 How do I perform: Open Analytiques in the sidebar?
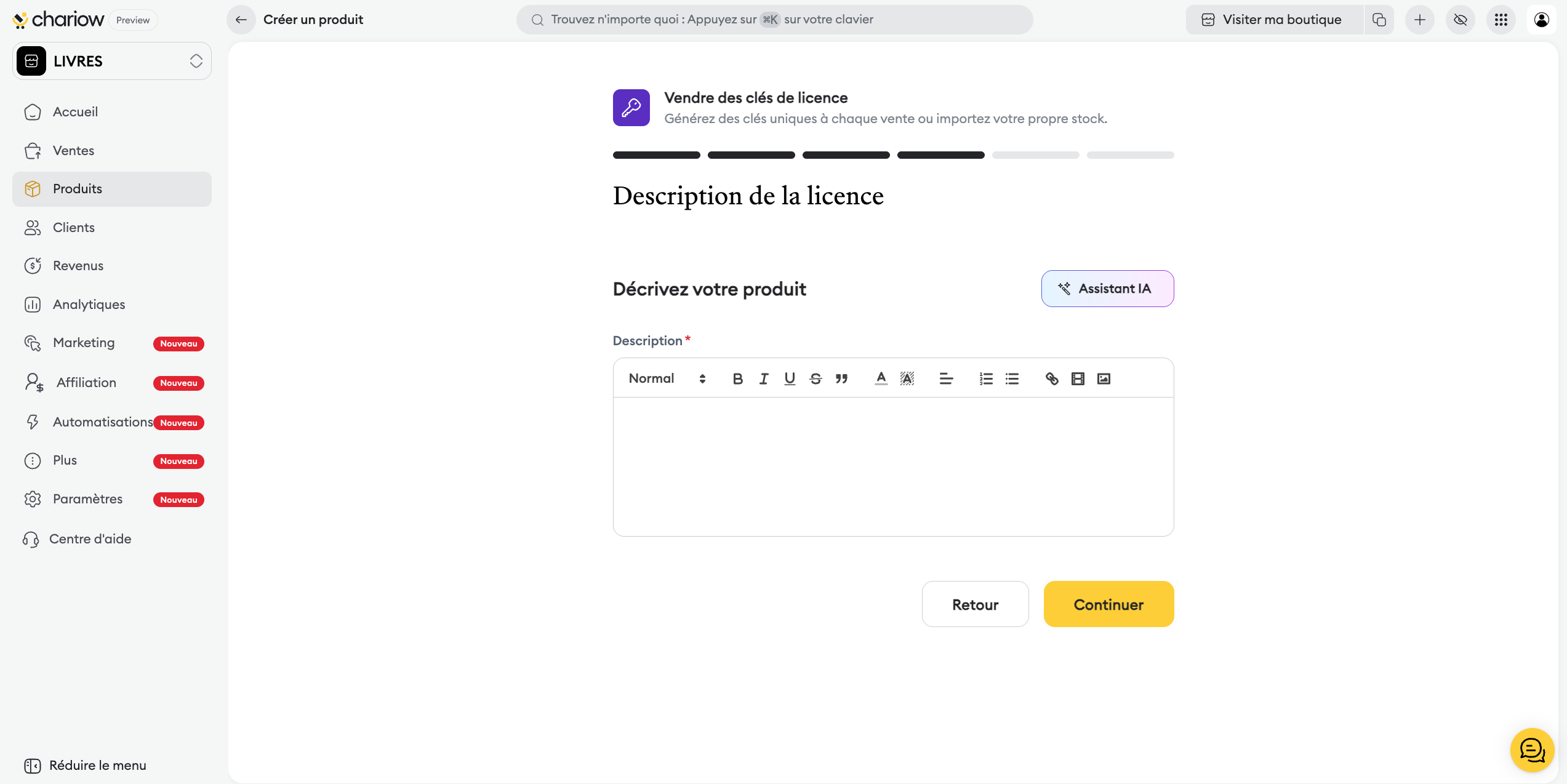point(89,304)
